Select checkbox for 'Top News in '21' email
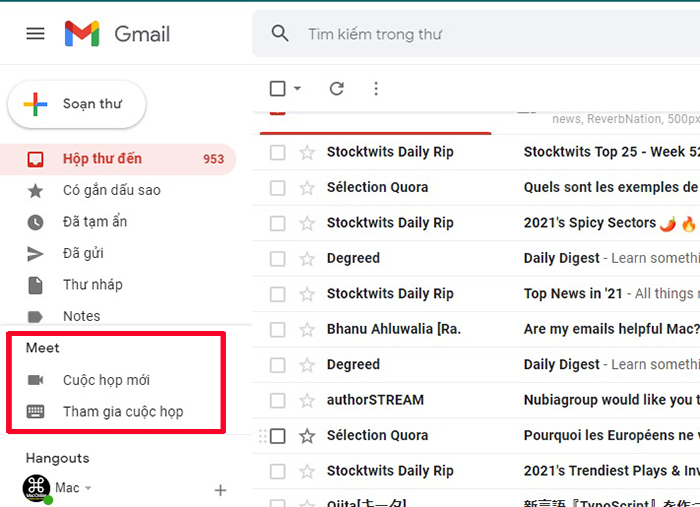Viewport: 700px width, 507px height. pos(278,294)
